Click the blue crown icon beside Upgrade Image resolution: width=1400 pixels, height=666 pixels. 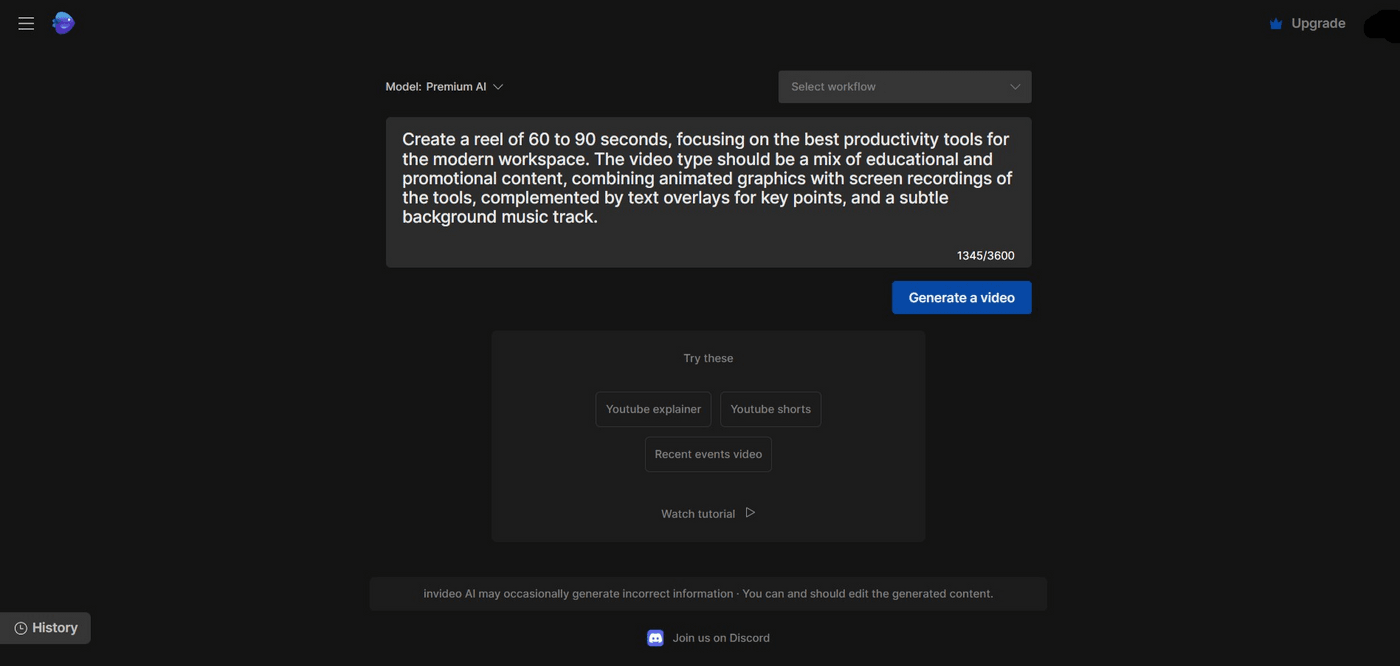click(1275, 22)
